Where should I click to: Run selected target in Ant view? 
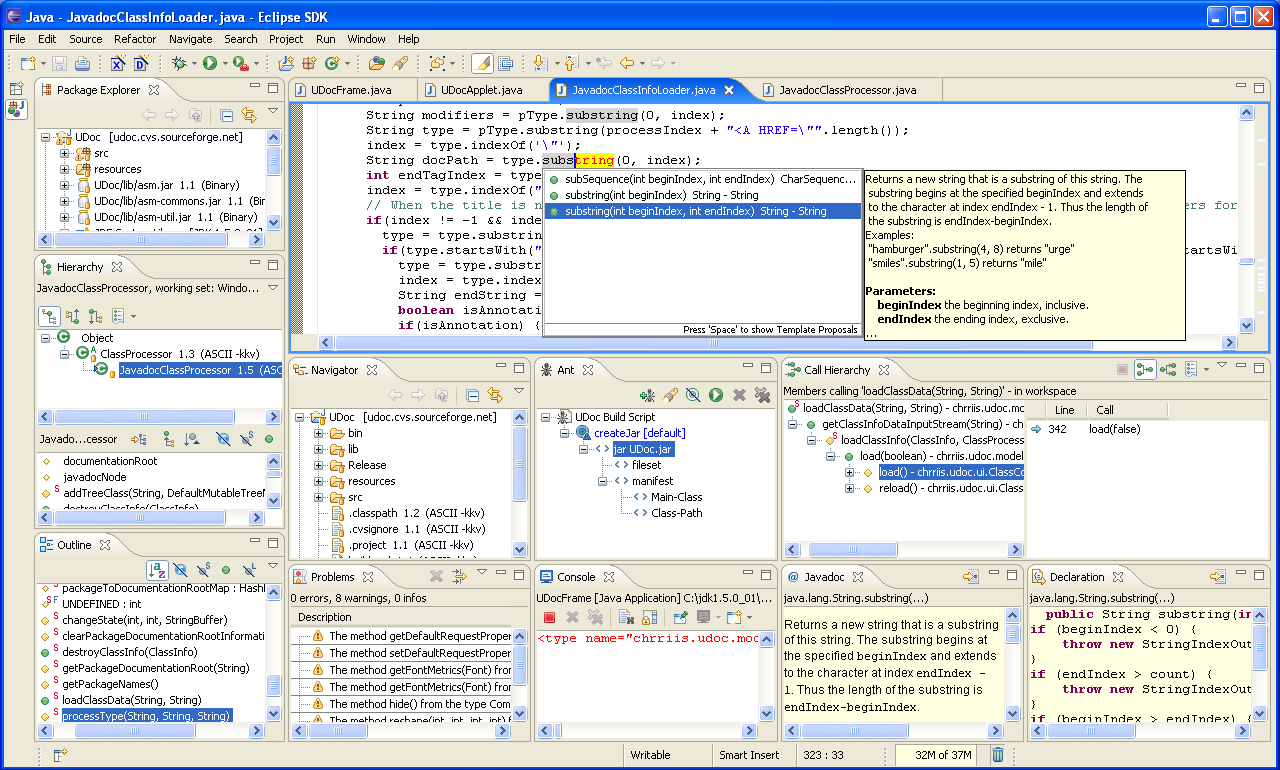pyautogui.click(x=716, y=395)
